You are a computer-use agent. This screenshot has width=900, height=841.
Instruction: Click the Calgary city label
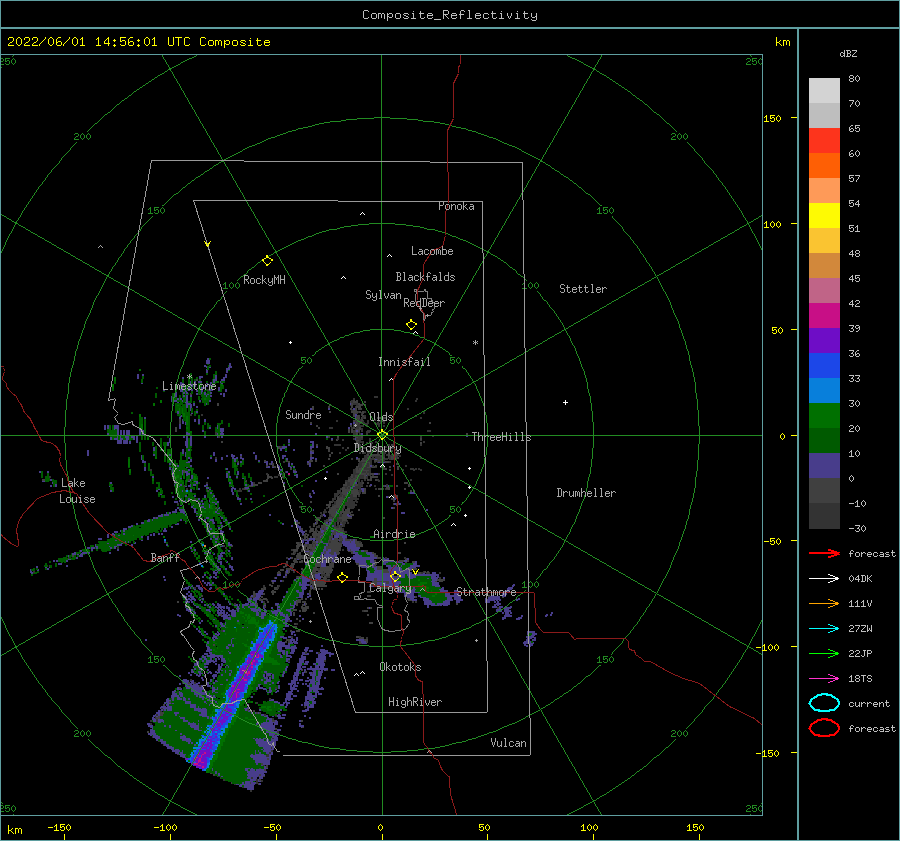pyautogui.click(x=390, y=588)
